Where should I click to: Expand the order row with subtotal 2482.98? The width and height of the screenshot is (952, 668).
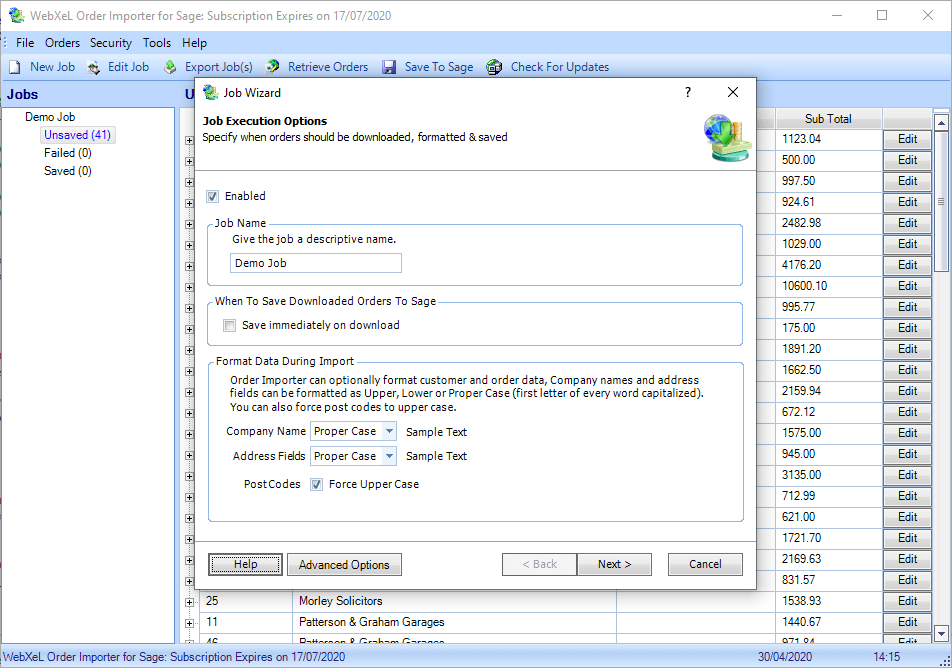[189, 224]
